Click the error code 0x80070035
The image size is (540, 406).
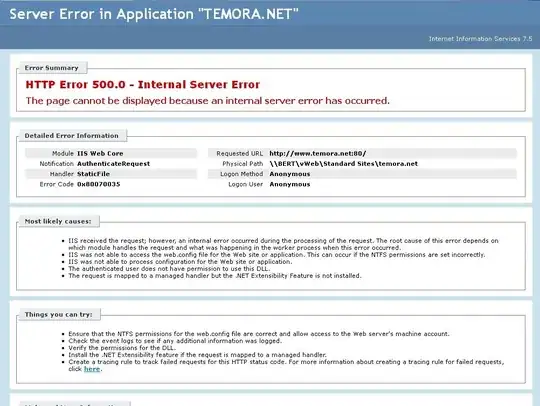click(x=98, y=184)
